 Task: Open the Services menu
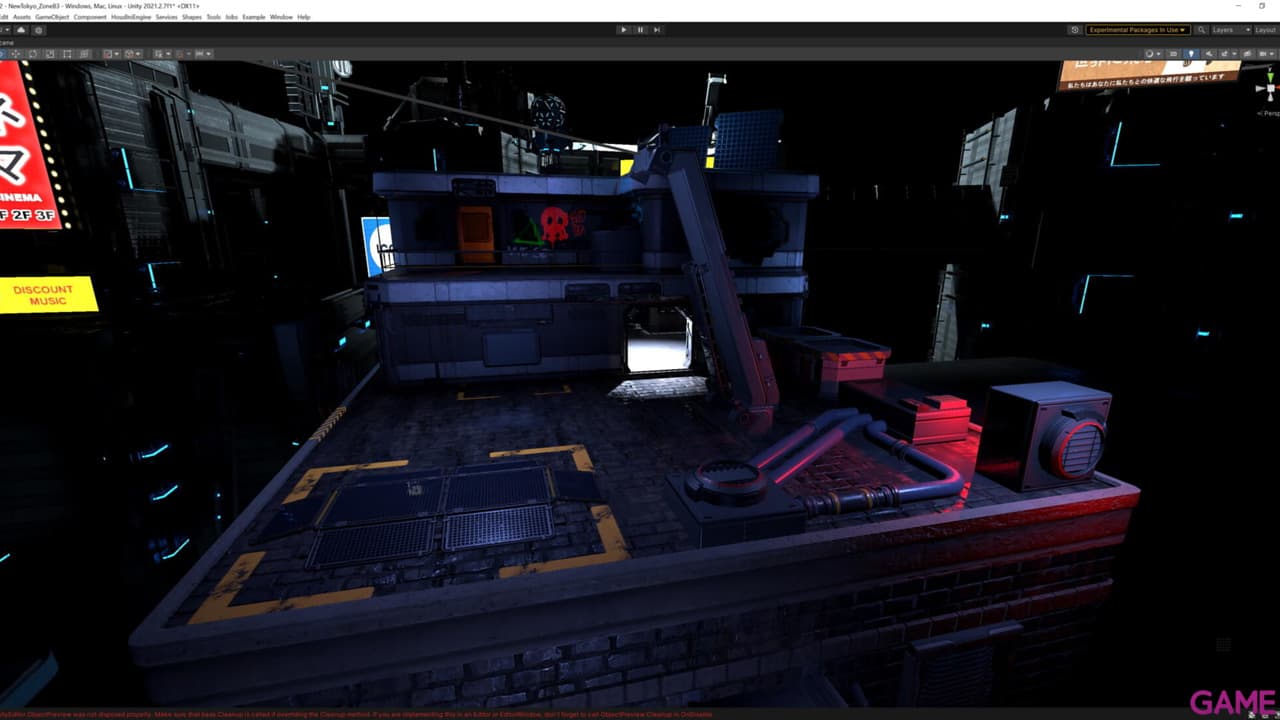click(166, 17)
